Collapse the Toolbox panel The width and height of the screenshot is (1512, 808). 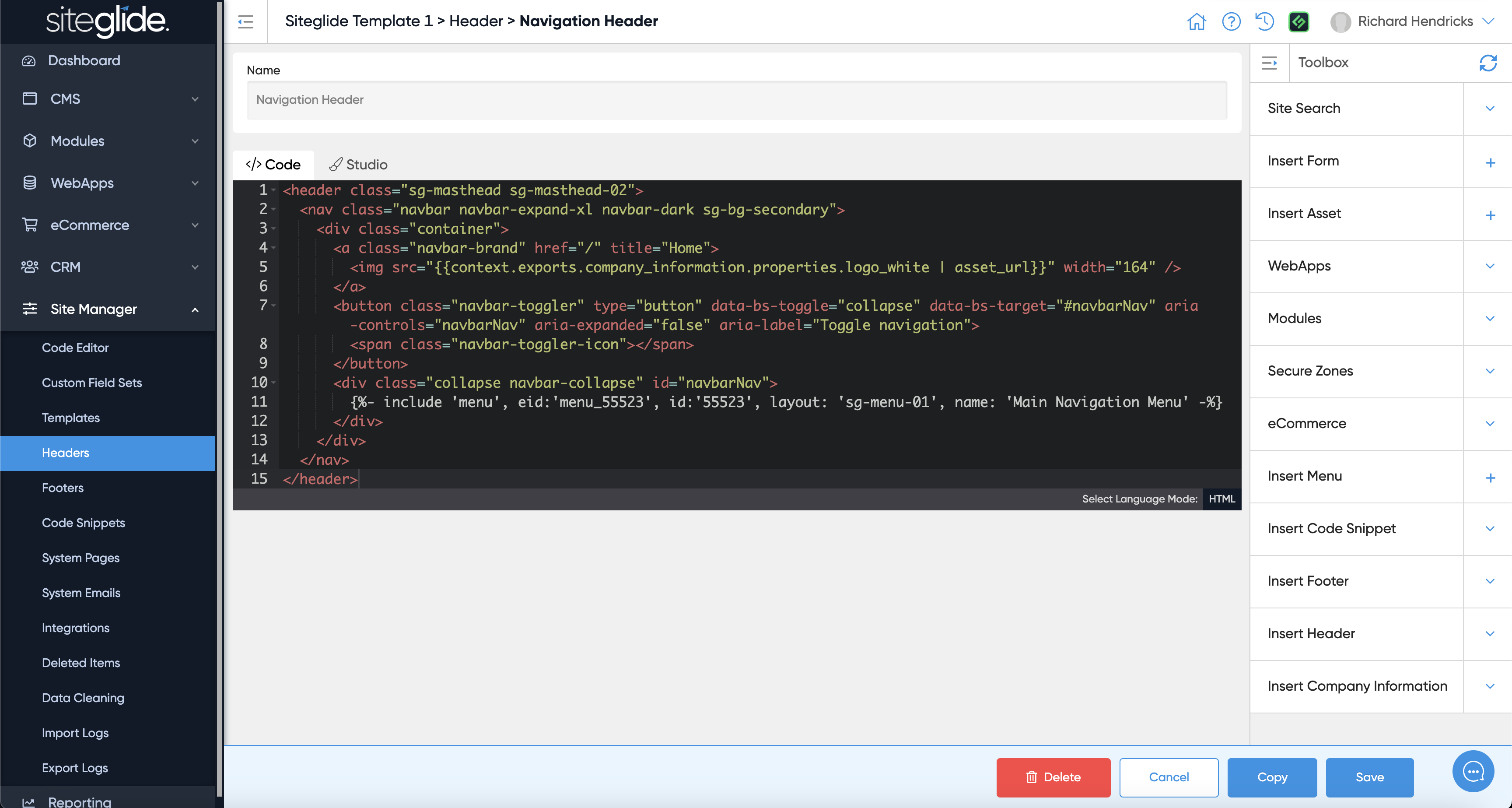[1269, 63]
